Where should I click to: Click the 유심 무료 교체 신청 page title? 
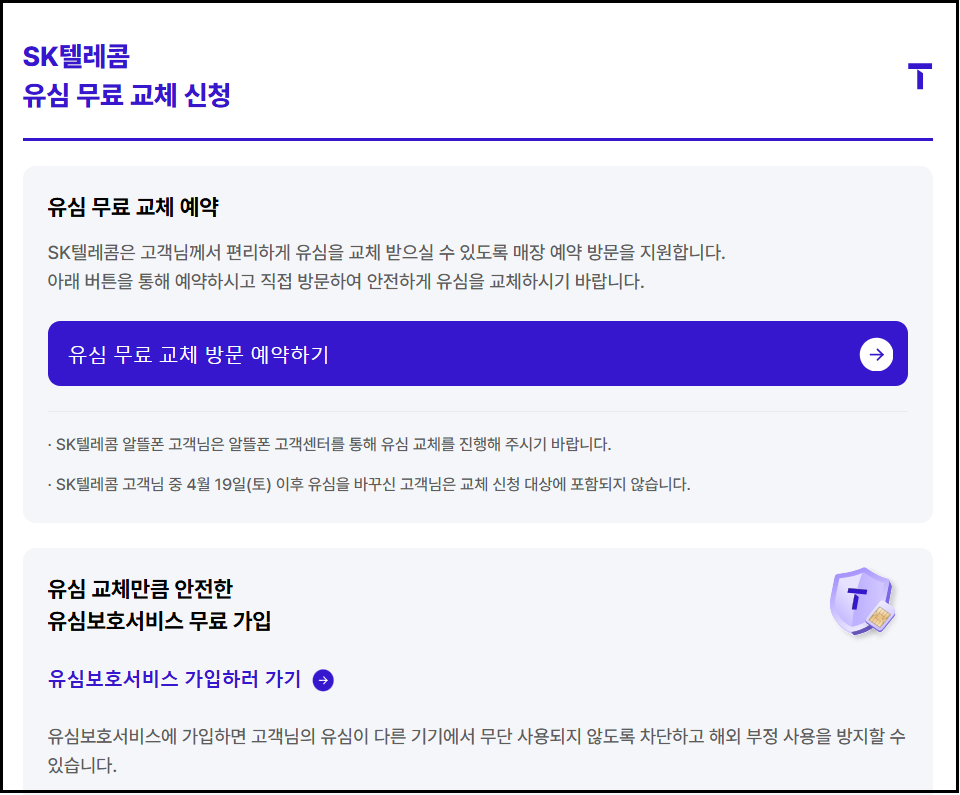click(127, 95)
